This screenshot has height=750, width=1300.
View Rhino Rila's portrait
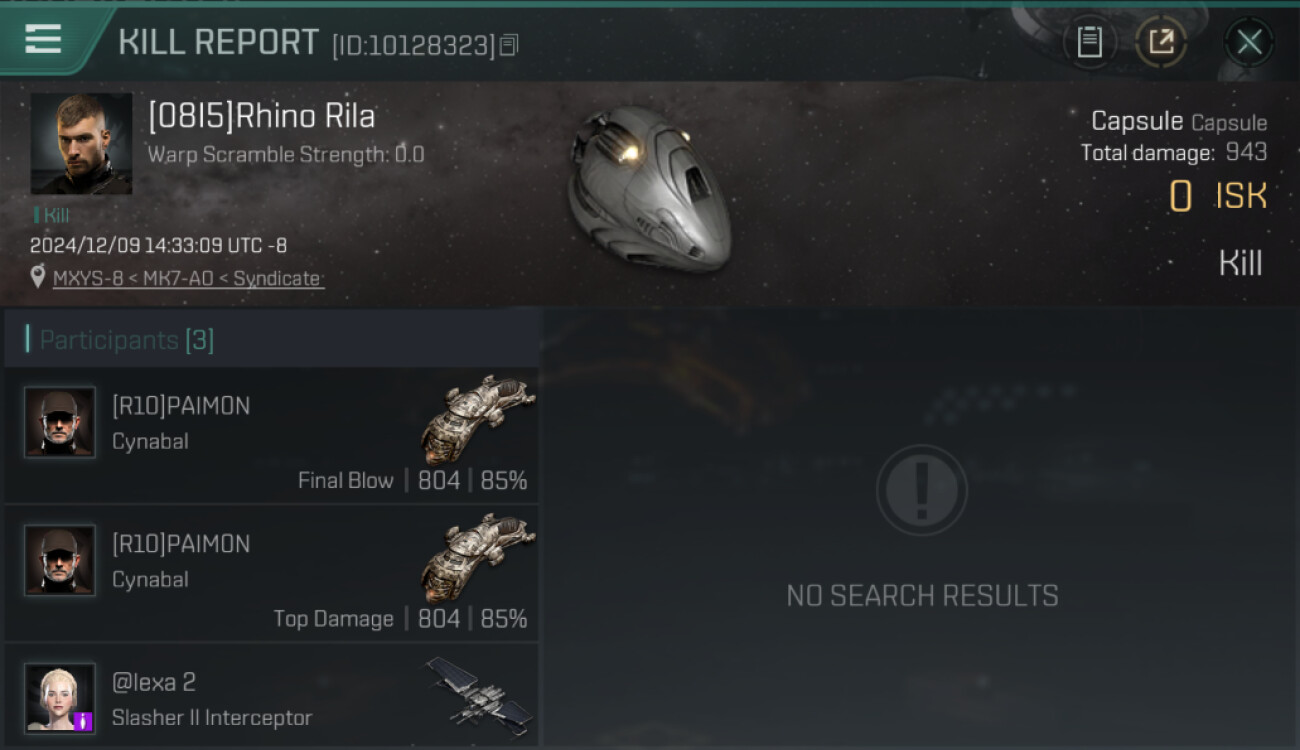[81, 143]
